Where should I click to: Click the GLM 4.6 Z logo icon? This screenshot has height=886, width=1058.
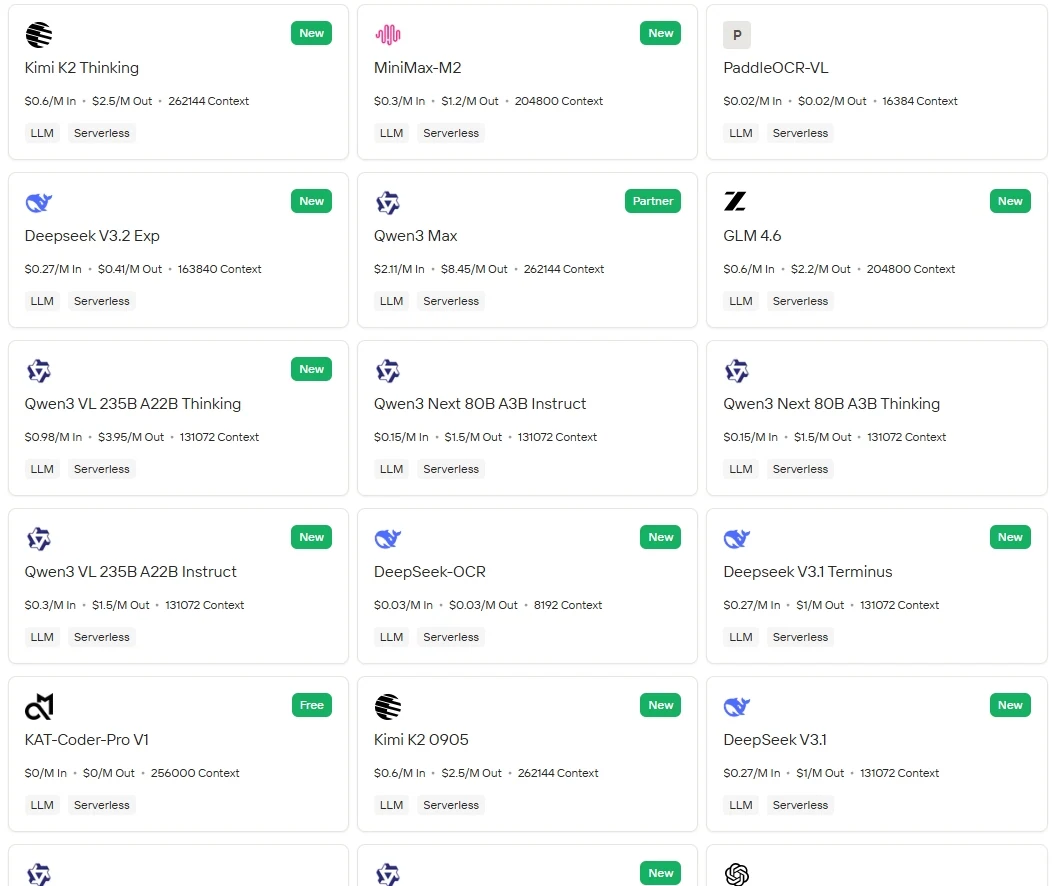735,201
